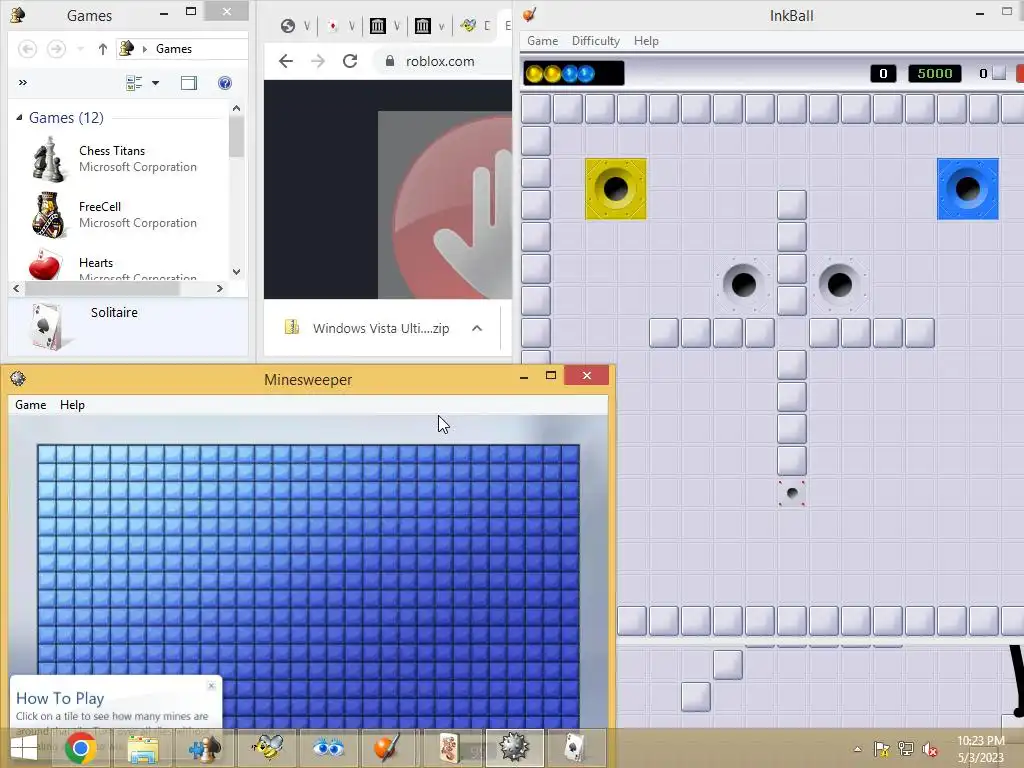The width and height of the screenshot is (1024, 768).
Task: Click the muted volume tray icon
Action: 930,749
